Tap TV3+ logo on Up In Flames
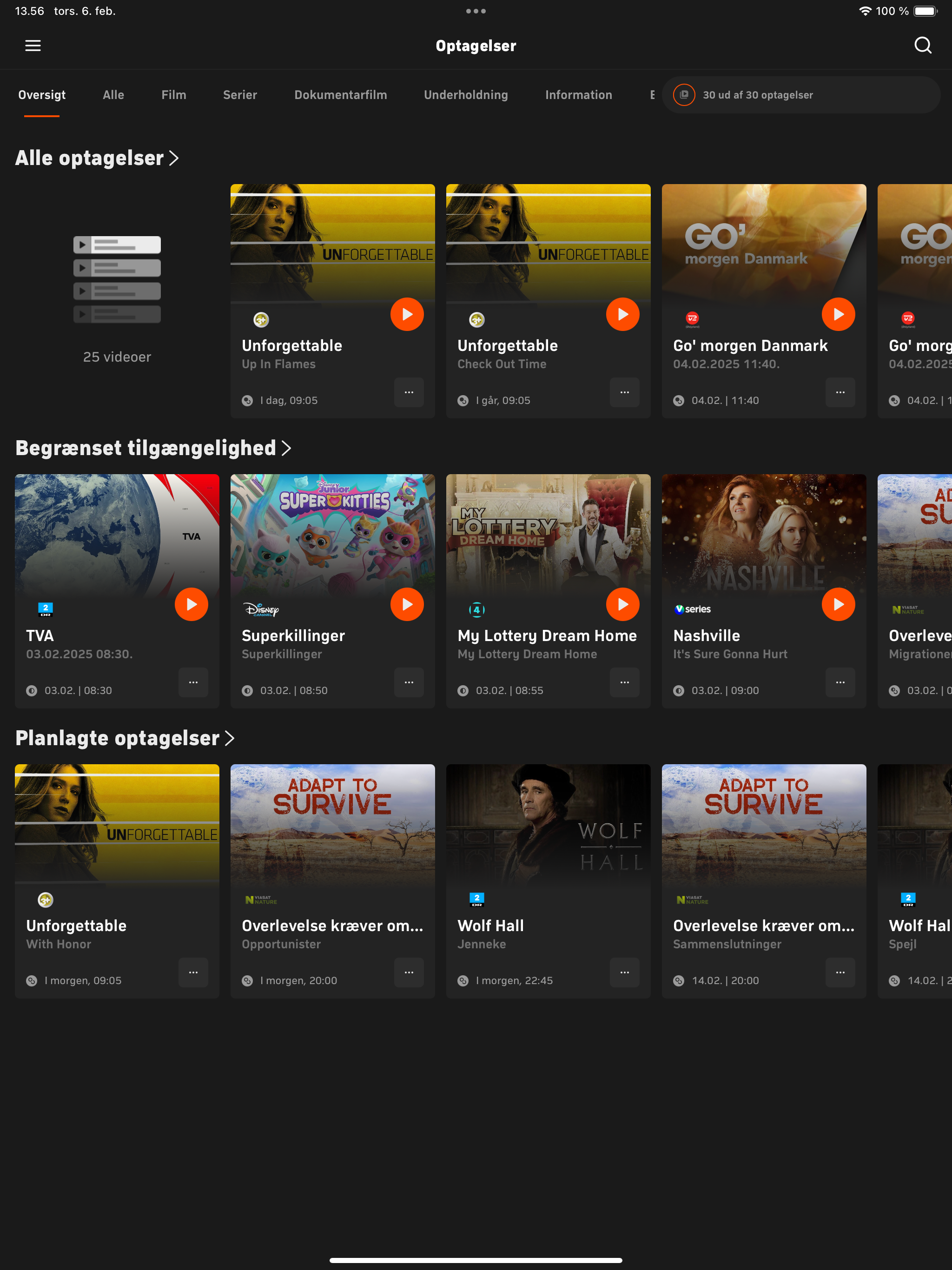 [x=261, y=320]
